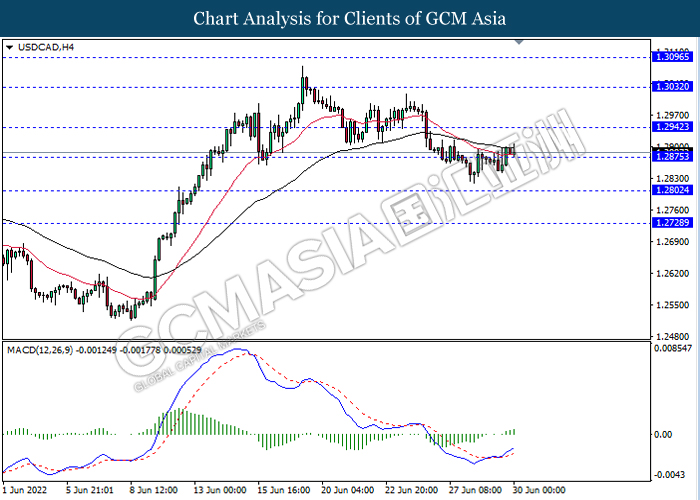
Task: Click the 1 Jun 2022 date label
Action: tap(25, 490)
